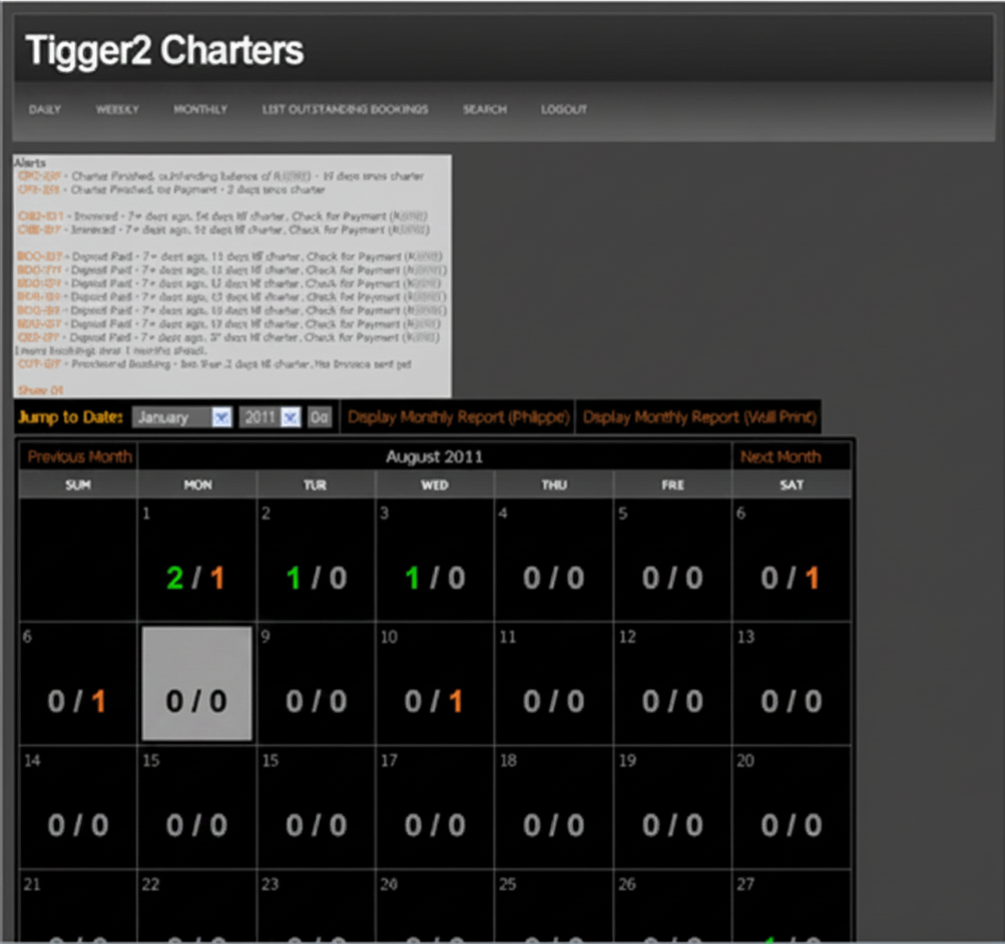Select the August 21 day cell
Screen dimensions: 1005x944
(78, 907)
